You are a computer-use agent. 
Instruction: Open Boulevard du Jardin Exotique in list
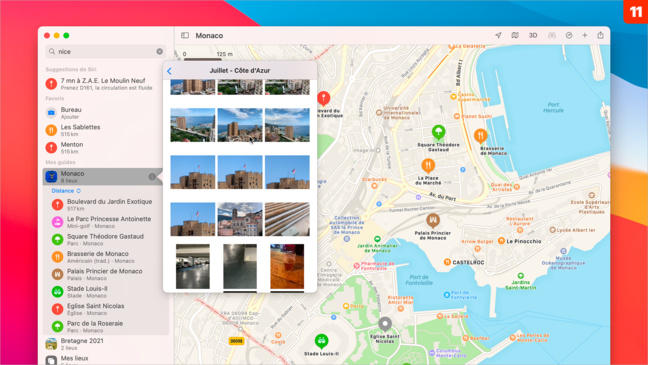click(x=106, y=205)
